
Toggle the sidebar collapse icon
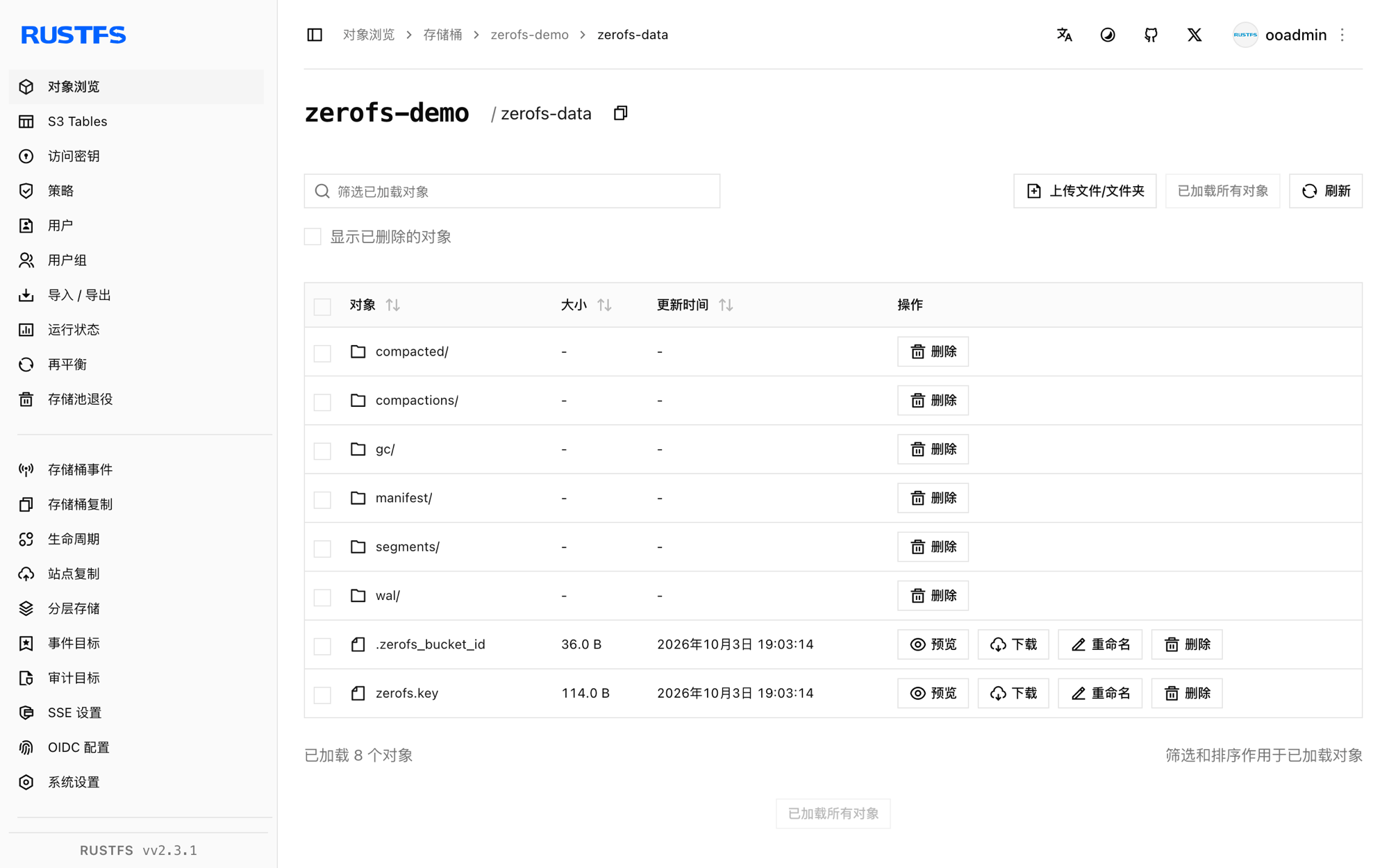tap(315, 35)
